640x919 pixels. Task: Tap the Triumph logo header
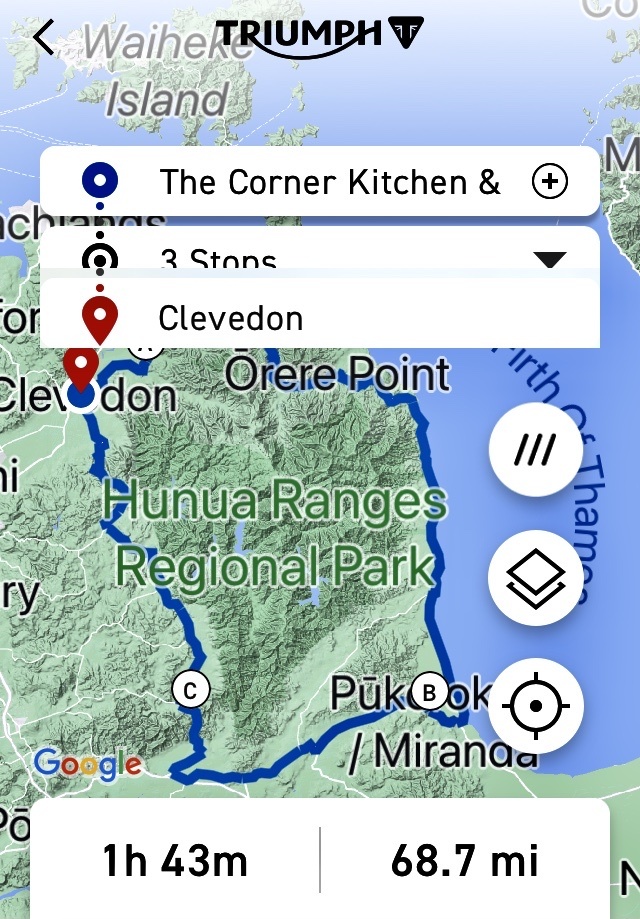(320, 38)
